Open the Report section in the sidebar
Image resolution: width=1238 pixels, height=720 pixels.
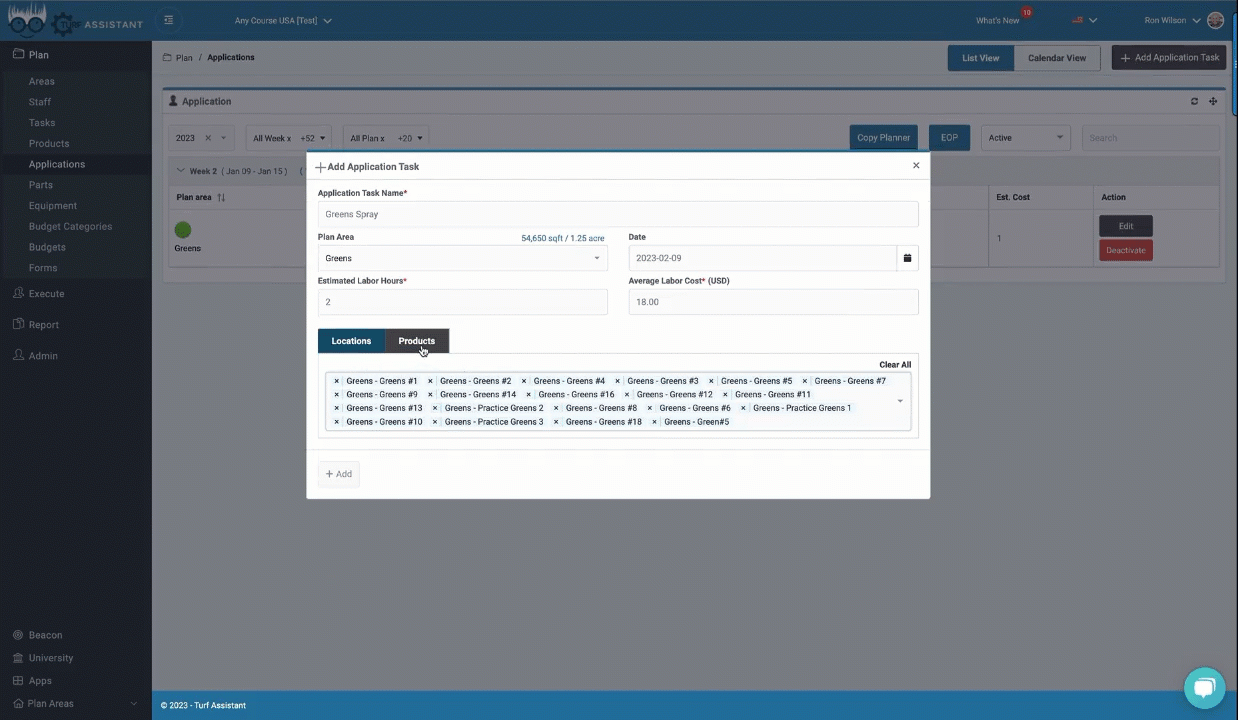(43, 324)
